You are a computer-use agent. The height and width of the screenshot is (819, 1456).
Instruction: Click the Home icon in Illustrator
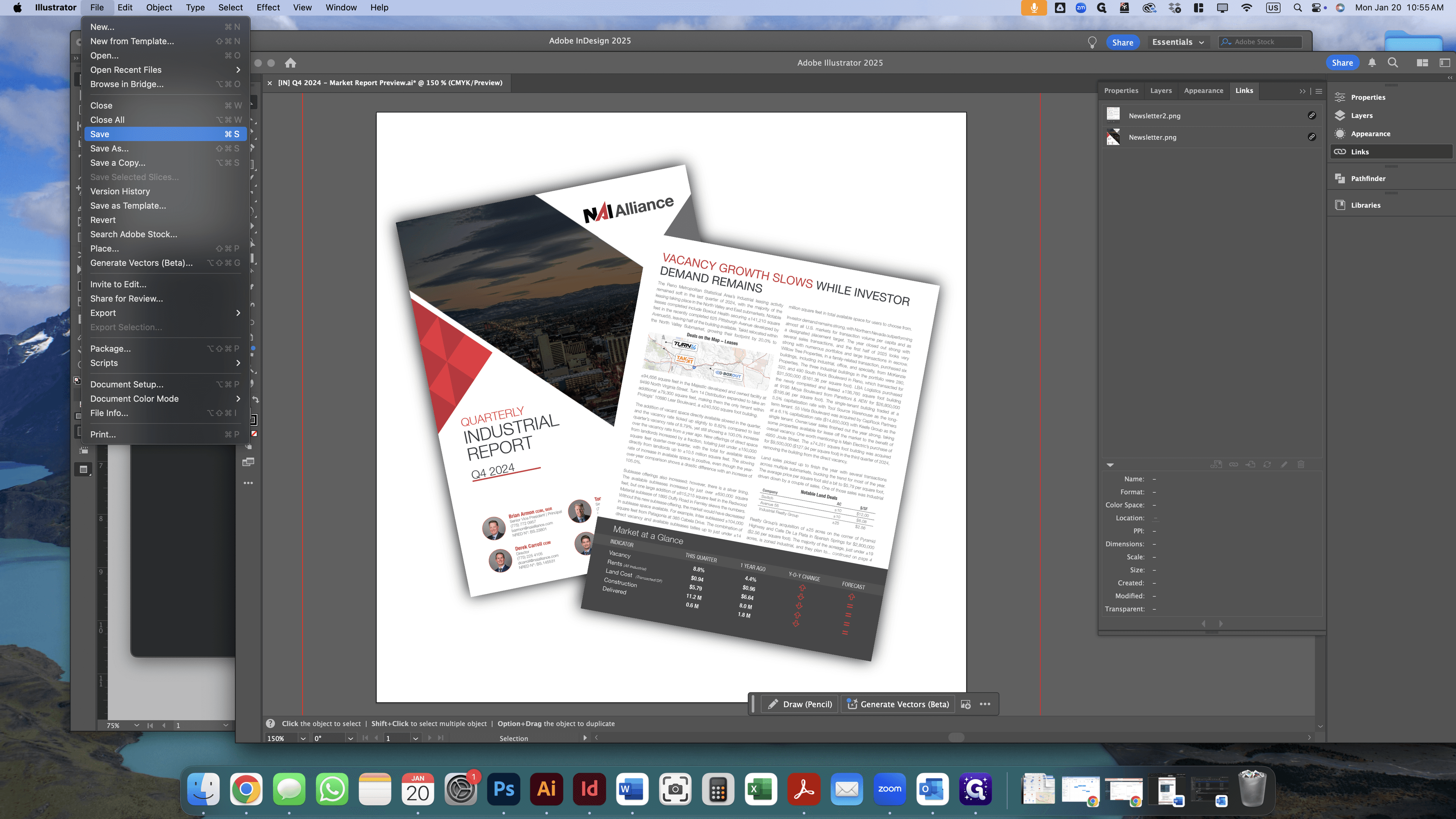tap(290, 63)
